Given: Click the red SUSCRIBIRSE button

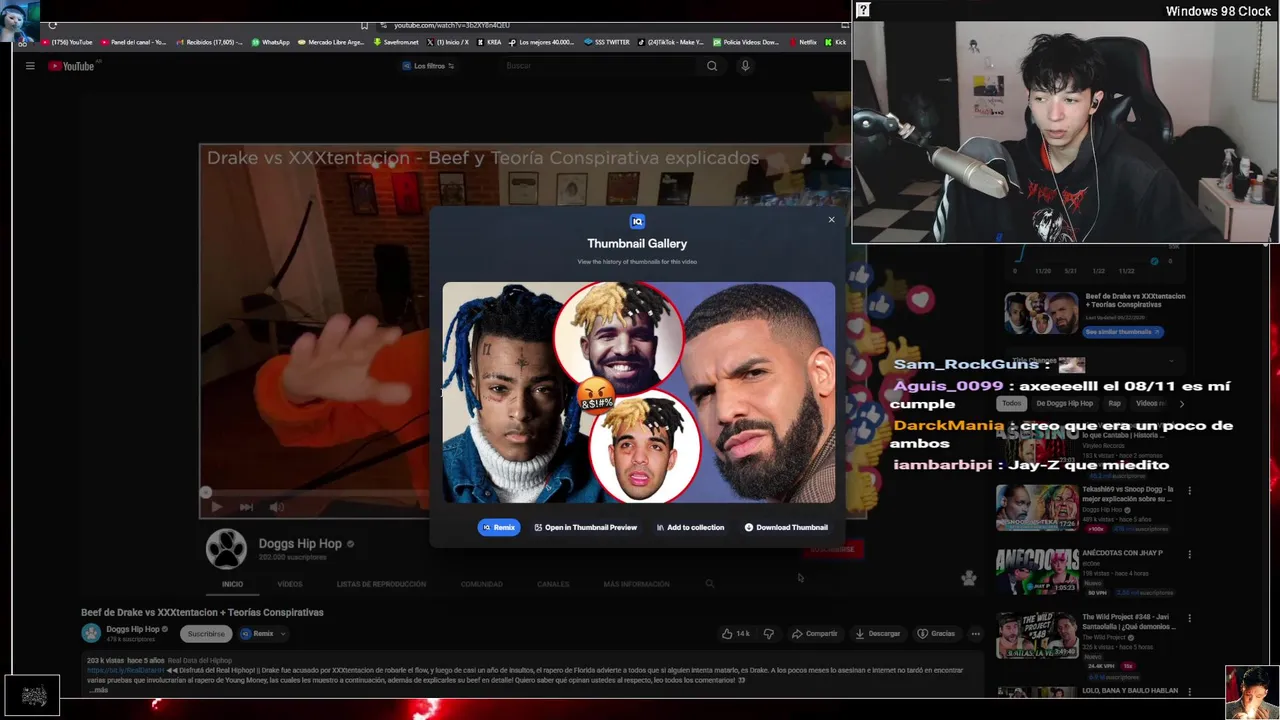Looking at the screenshot, I should (x=832, y=549).
